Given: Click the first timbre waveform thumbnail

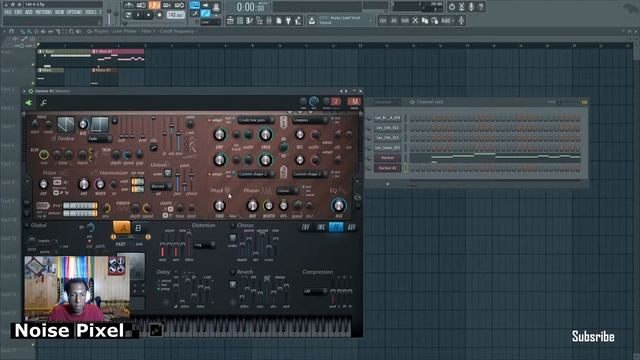Looking at the screenshot, I should coord(66,124).
